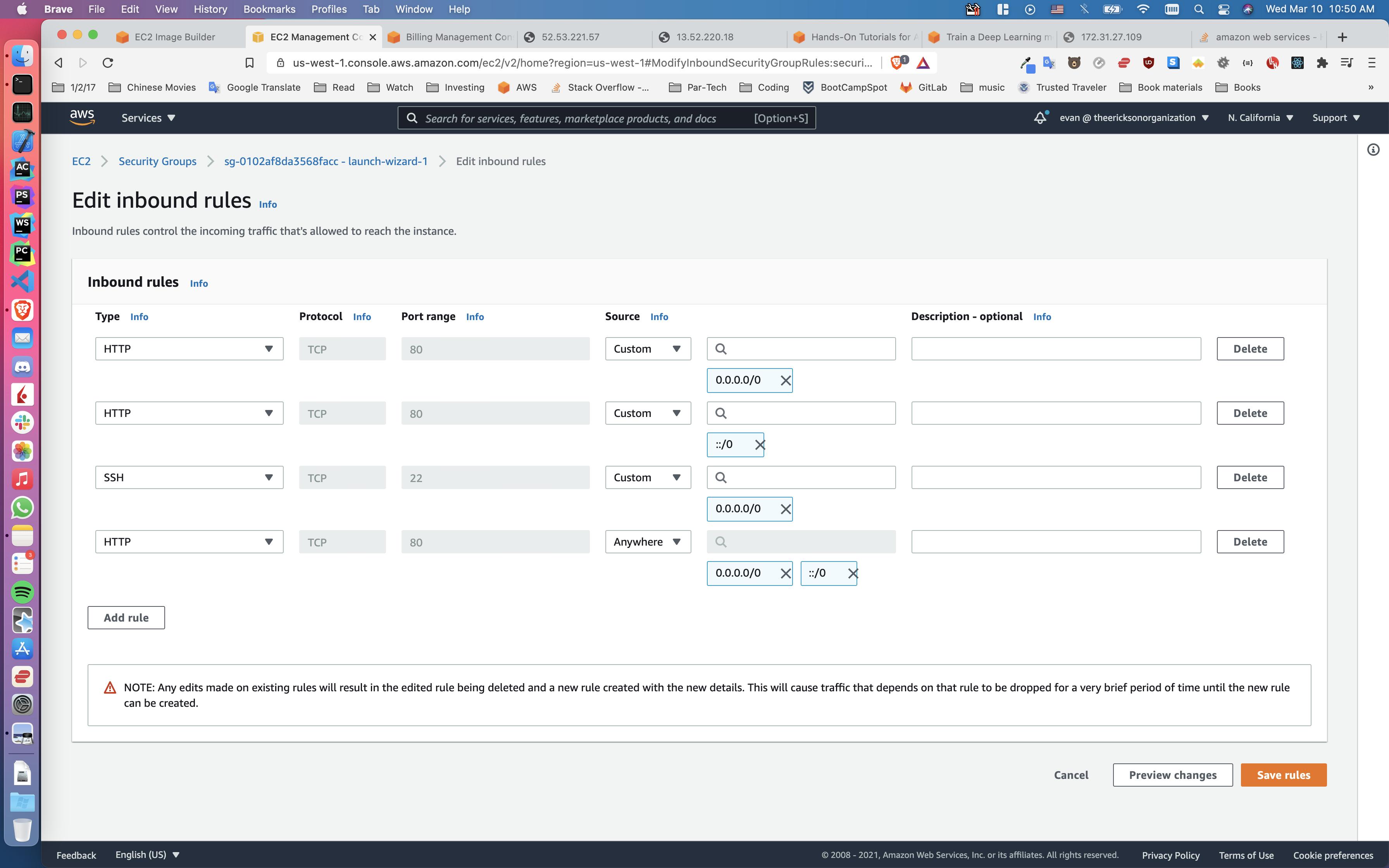Image resolution: width=1389 pixels, height=868 pixels.
Task: Open the Bookmarks menu in the menu bar
Action: [269, 9]
